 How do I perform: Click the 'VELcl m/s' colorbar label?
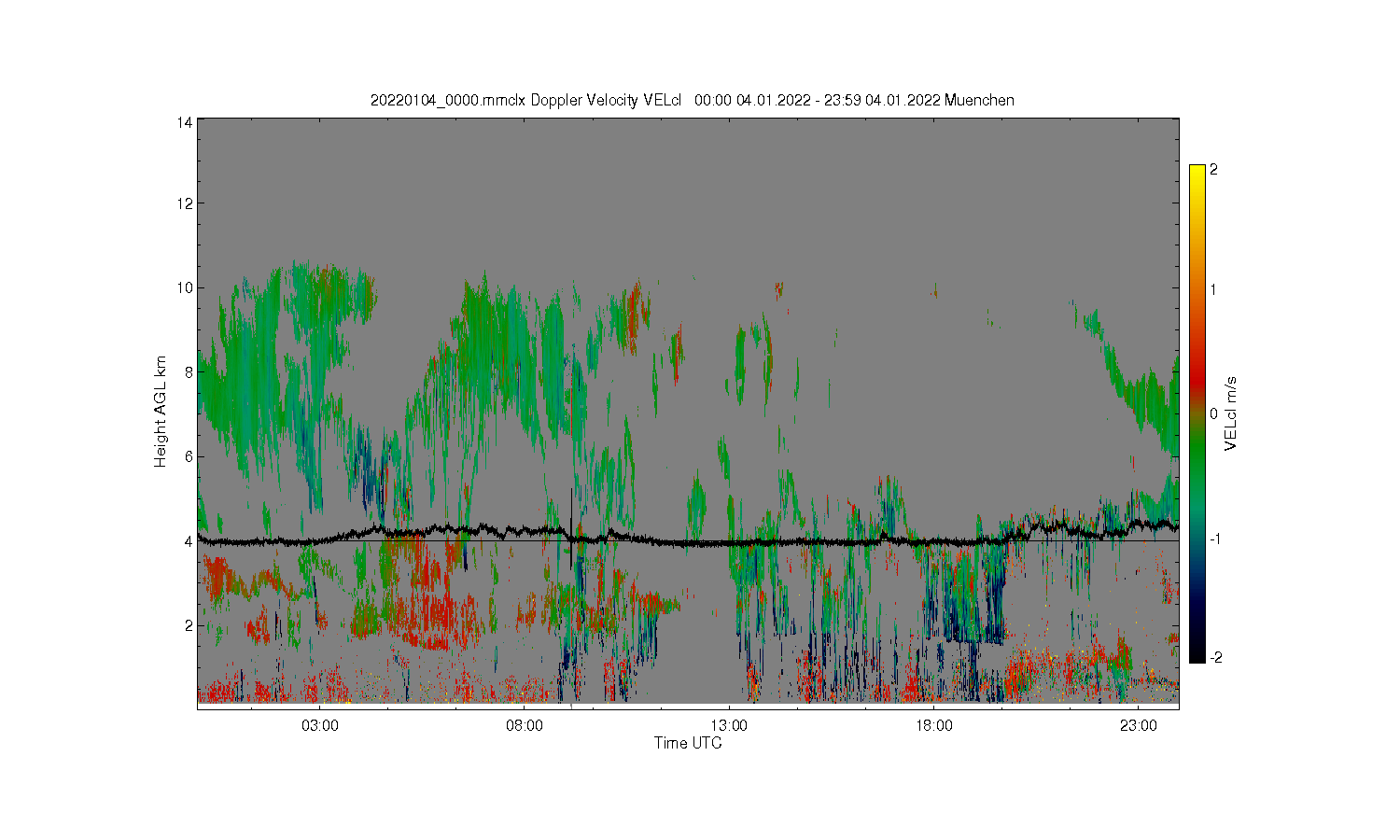pos(1231,413)
